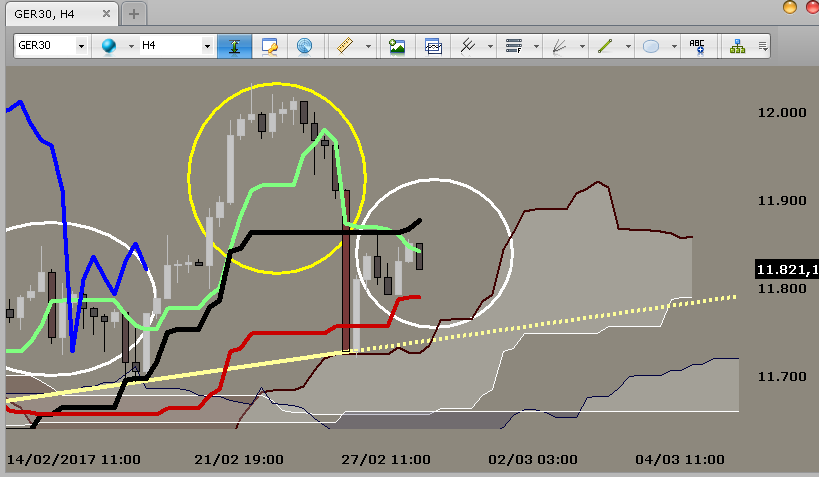This screenshot has width=819, height=477.
Task: Click the chart window with key icon
Action: click(270, 46)
